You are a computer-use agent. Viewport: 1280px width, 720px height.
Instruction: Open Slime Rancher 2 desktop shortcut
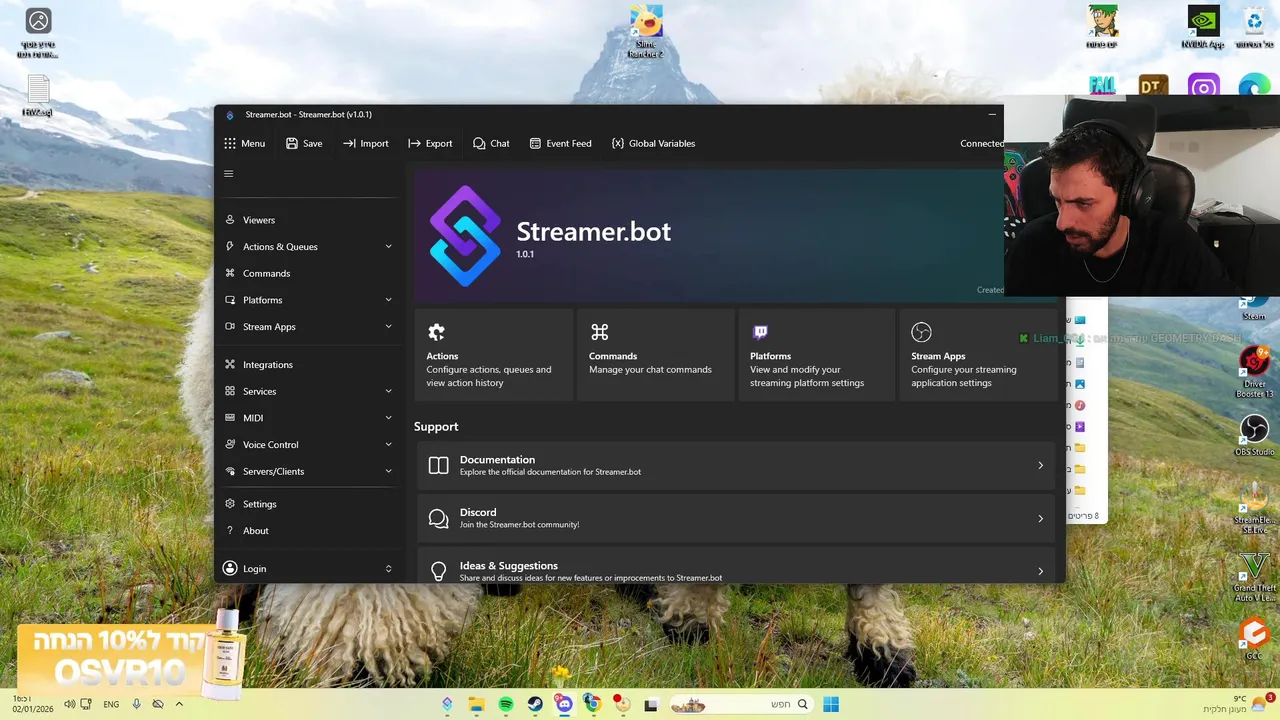click(x=646, y=32)
